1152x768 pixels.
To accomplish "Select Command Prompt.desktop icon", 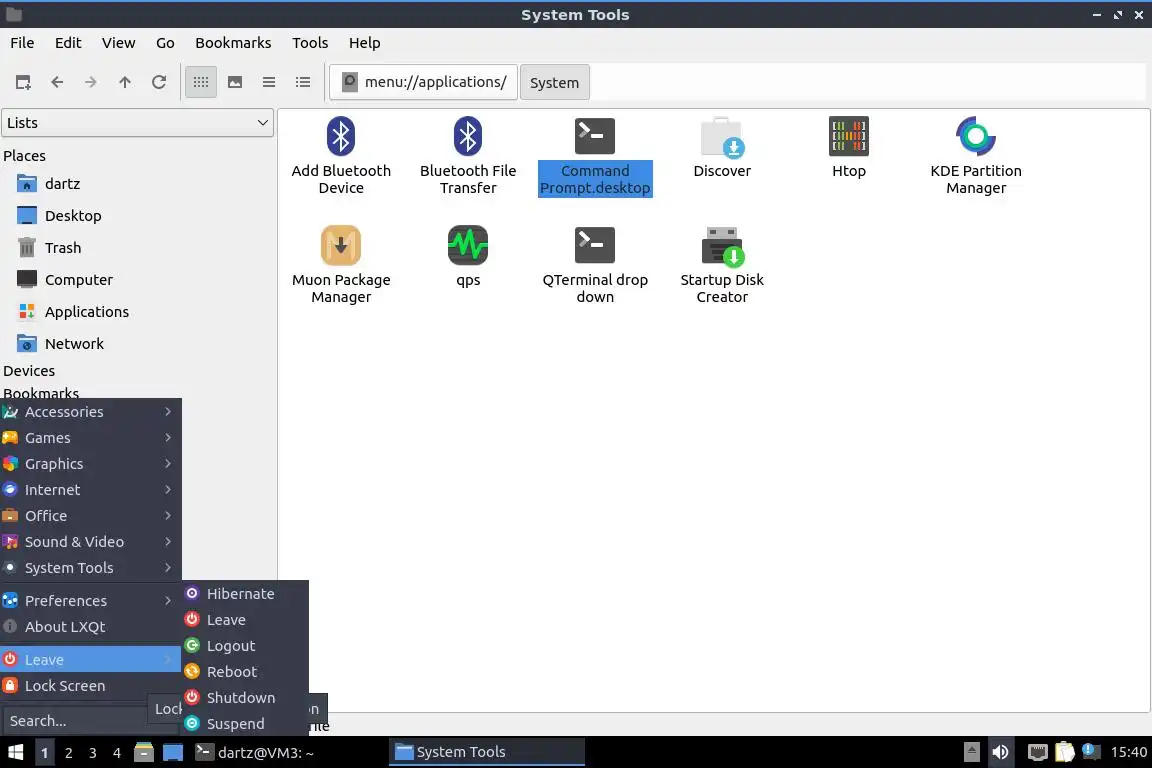I will (595, 156).
